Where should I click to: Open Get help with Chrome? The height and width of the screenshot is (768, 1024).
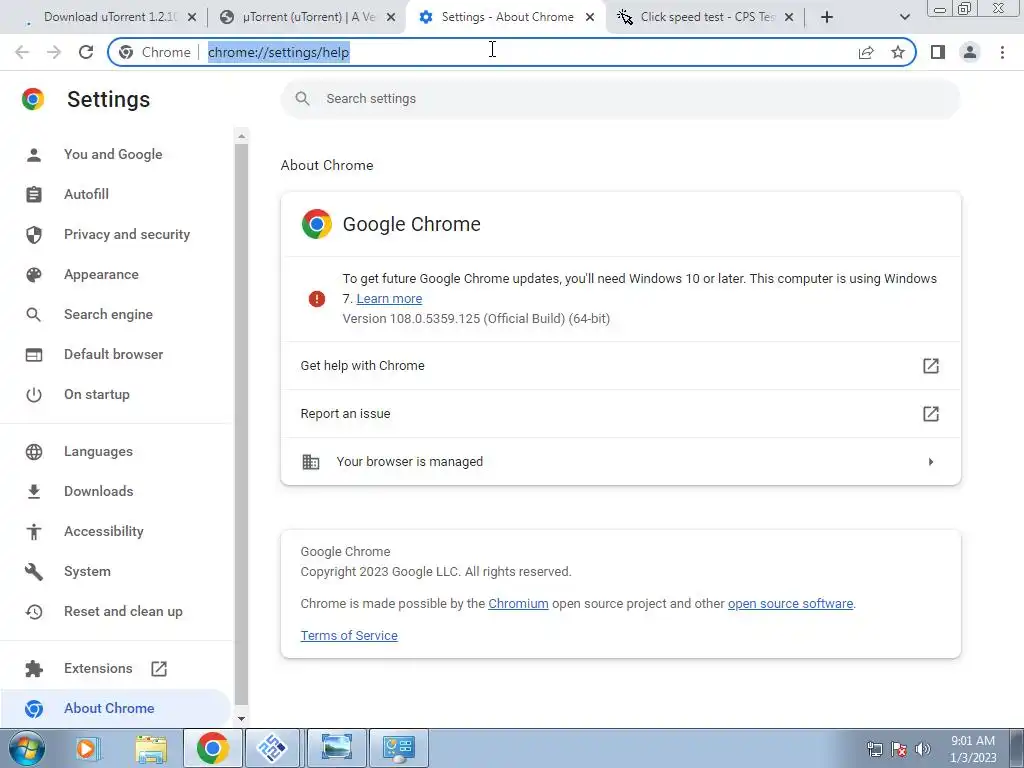coord(620,366)
